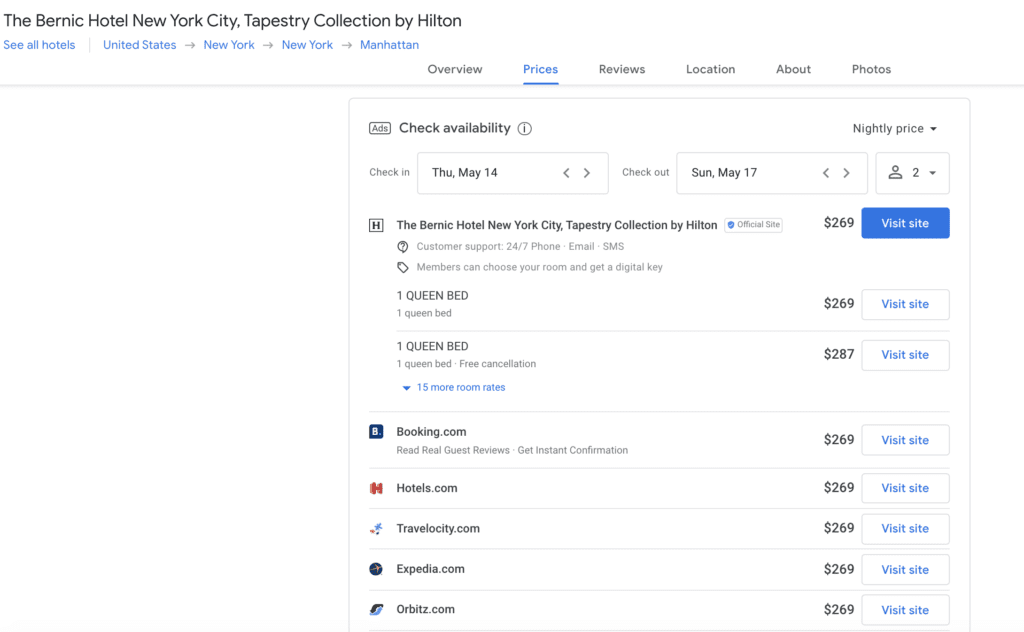Select the Location tab
The height and width of the screenshot is (632, 1024).
click(710, 69)
